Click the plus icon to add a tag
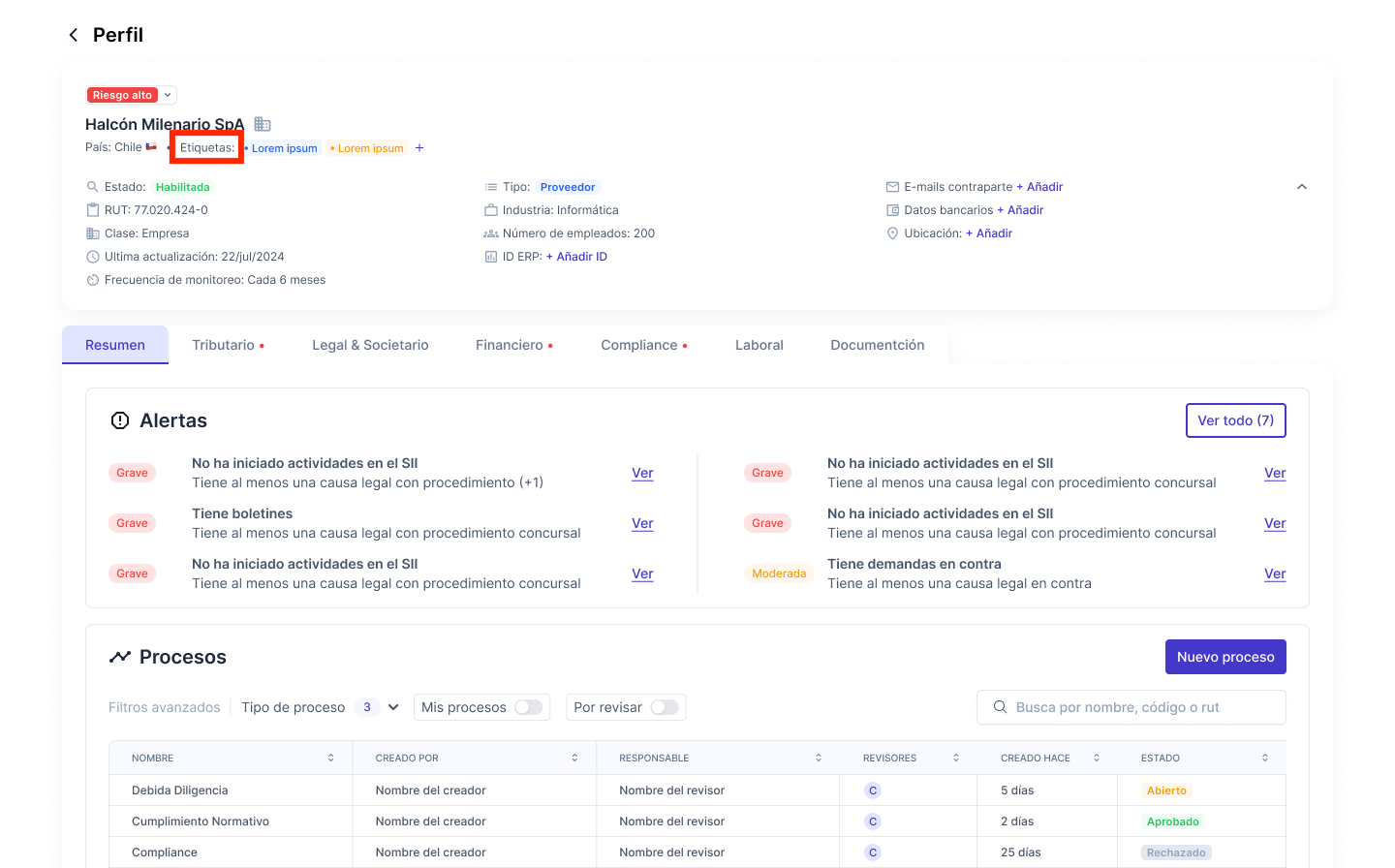The image size is (1395, 868). tap(419, 148)
